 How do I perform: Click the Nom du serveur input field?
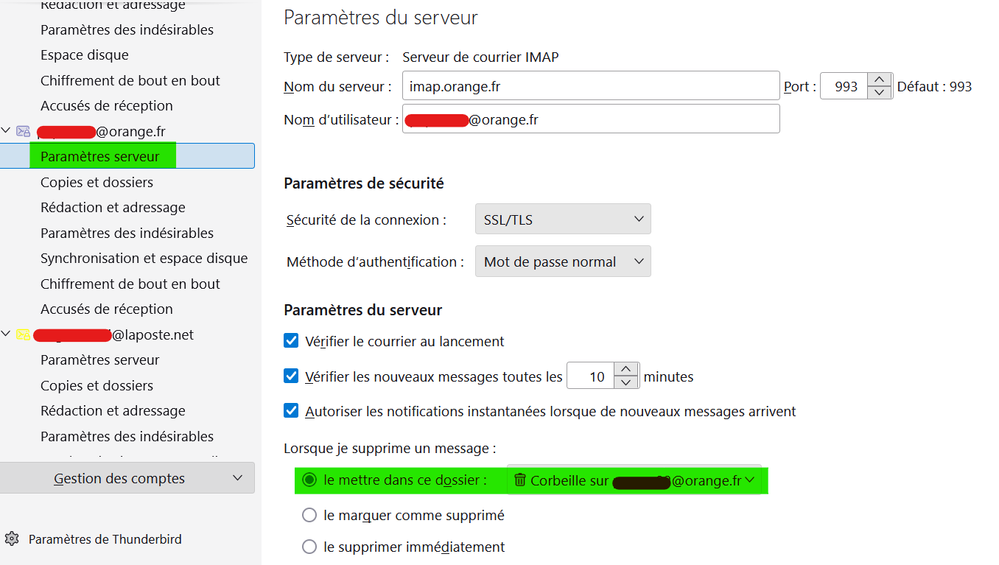tap(590, 87)
